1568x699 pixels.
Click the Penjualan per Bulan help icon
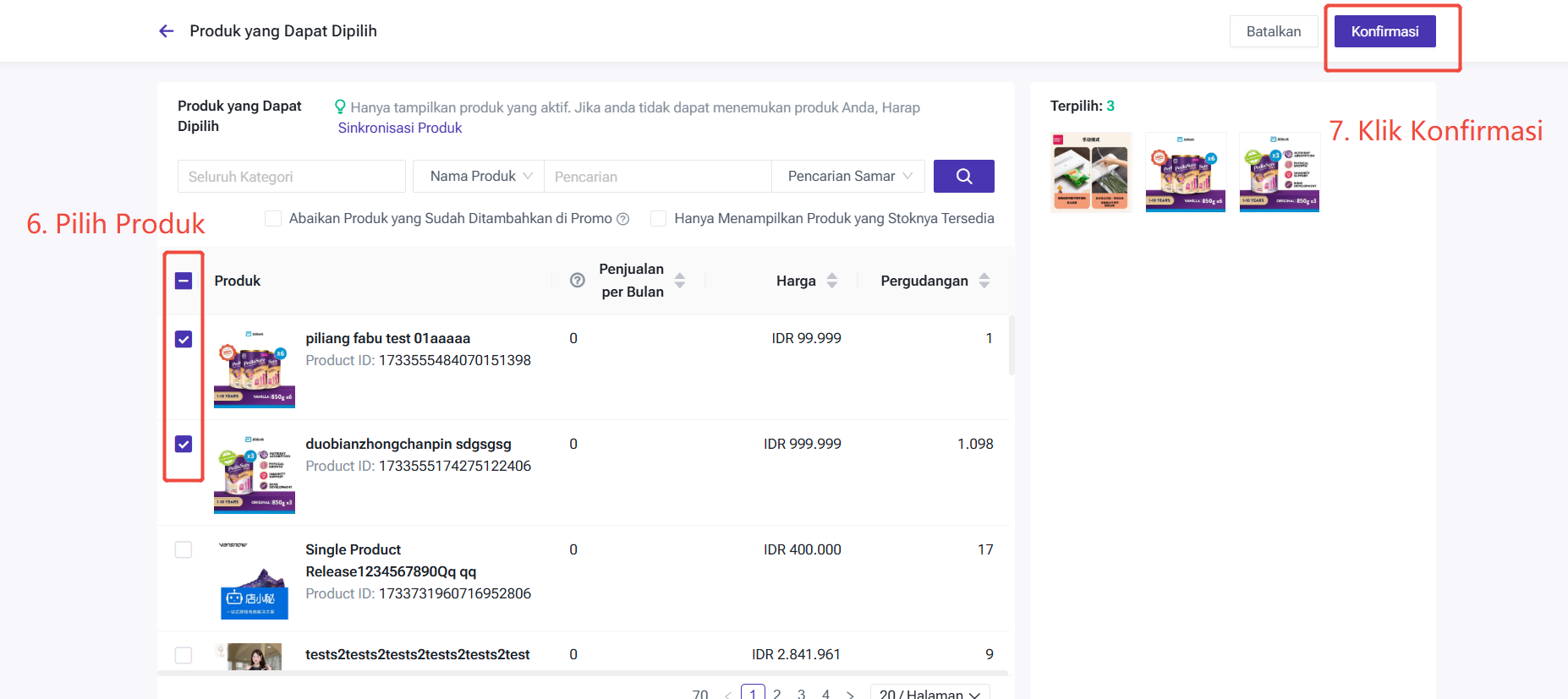point(578,281)
